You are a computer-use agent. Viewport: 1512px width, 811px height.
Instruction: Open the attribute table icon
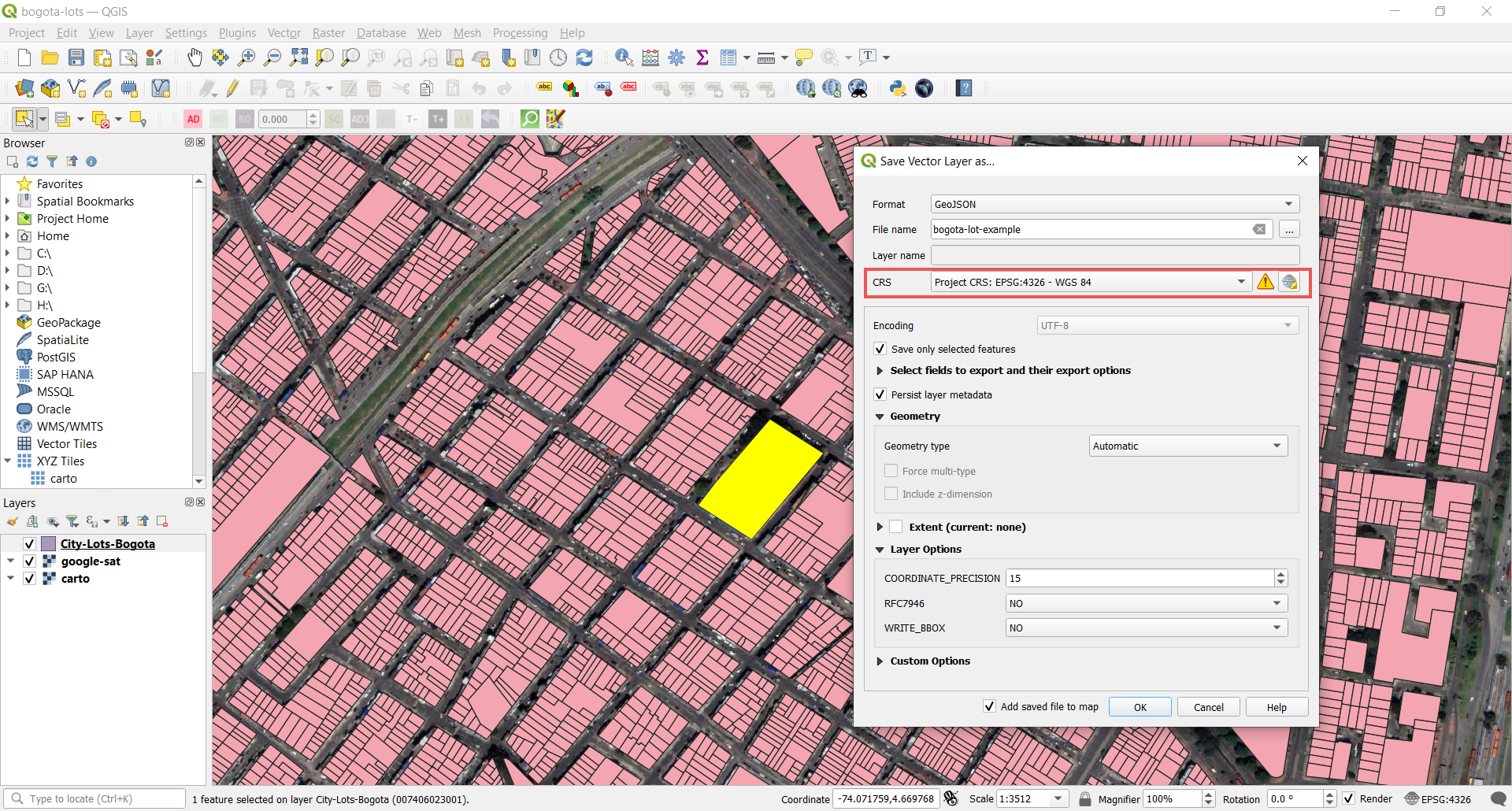coord(728,57)
